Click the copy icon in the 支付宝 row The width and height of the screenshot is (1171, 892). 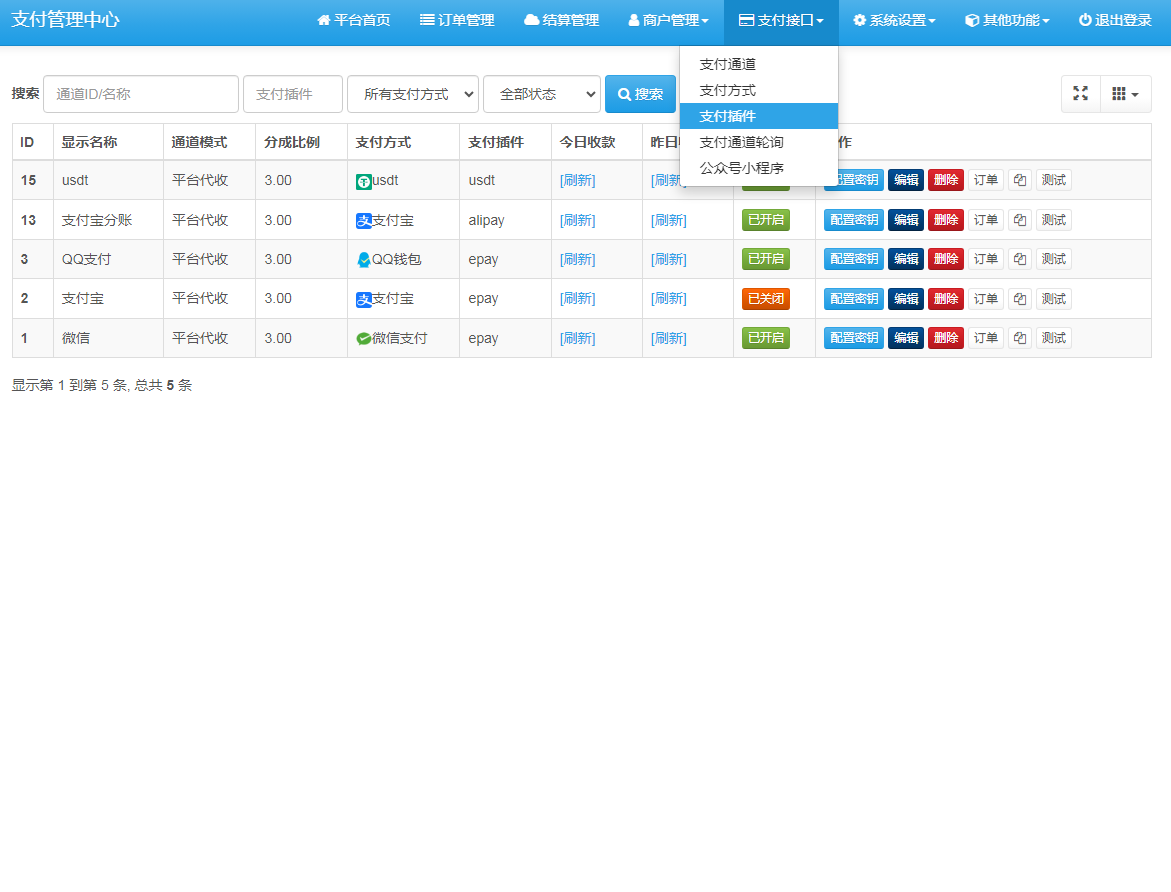tap(1019, 298)
